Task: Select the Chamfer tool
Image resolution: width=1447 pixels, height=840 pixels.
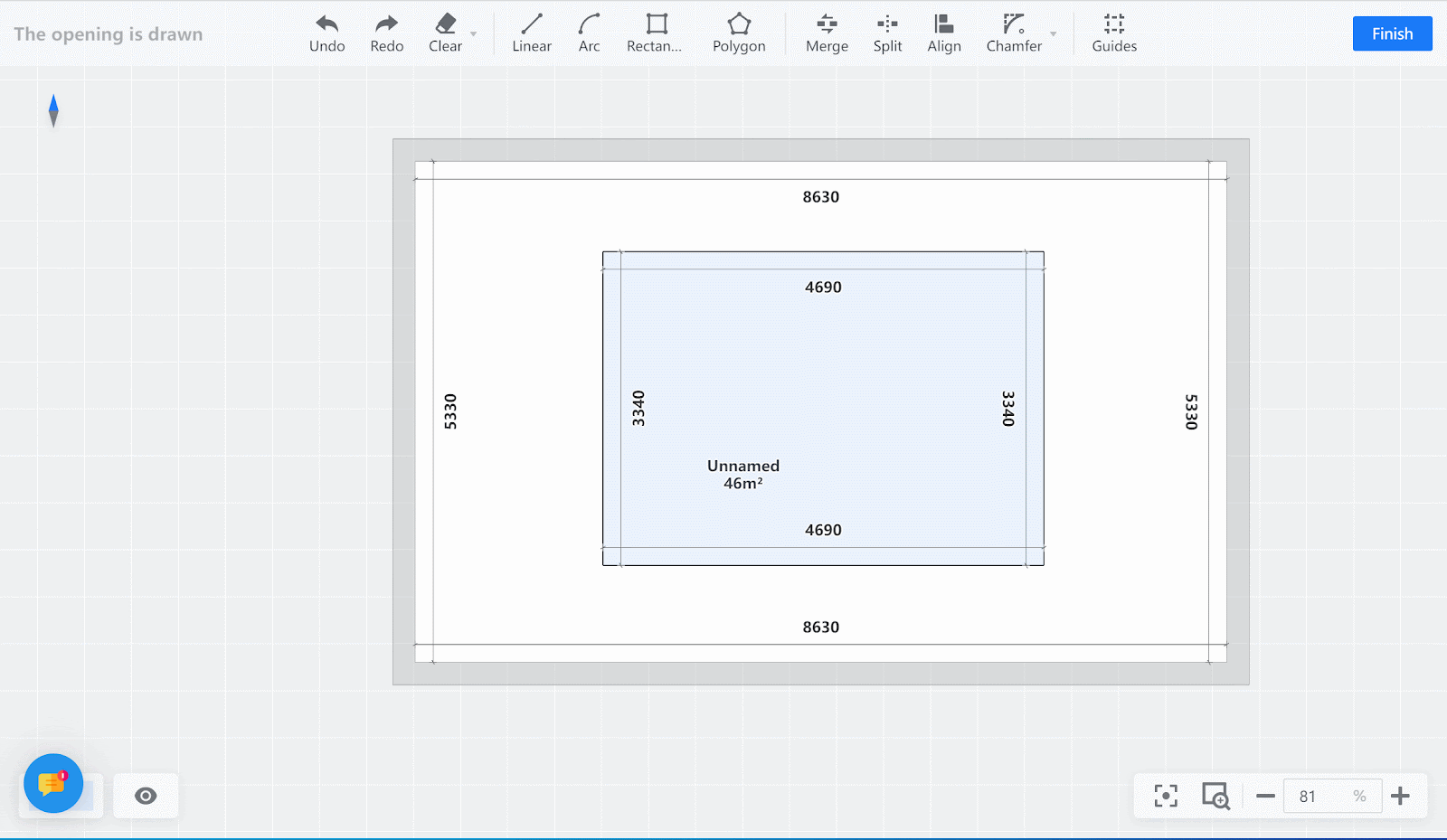Action: pyautogui.click(x=1013, y=24)
